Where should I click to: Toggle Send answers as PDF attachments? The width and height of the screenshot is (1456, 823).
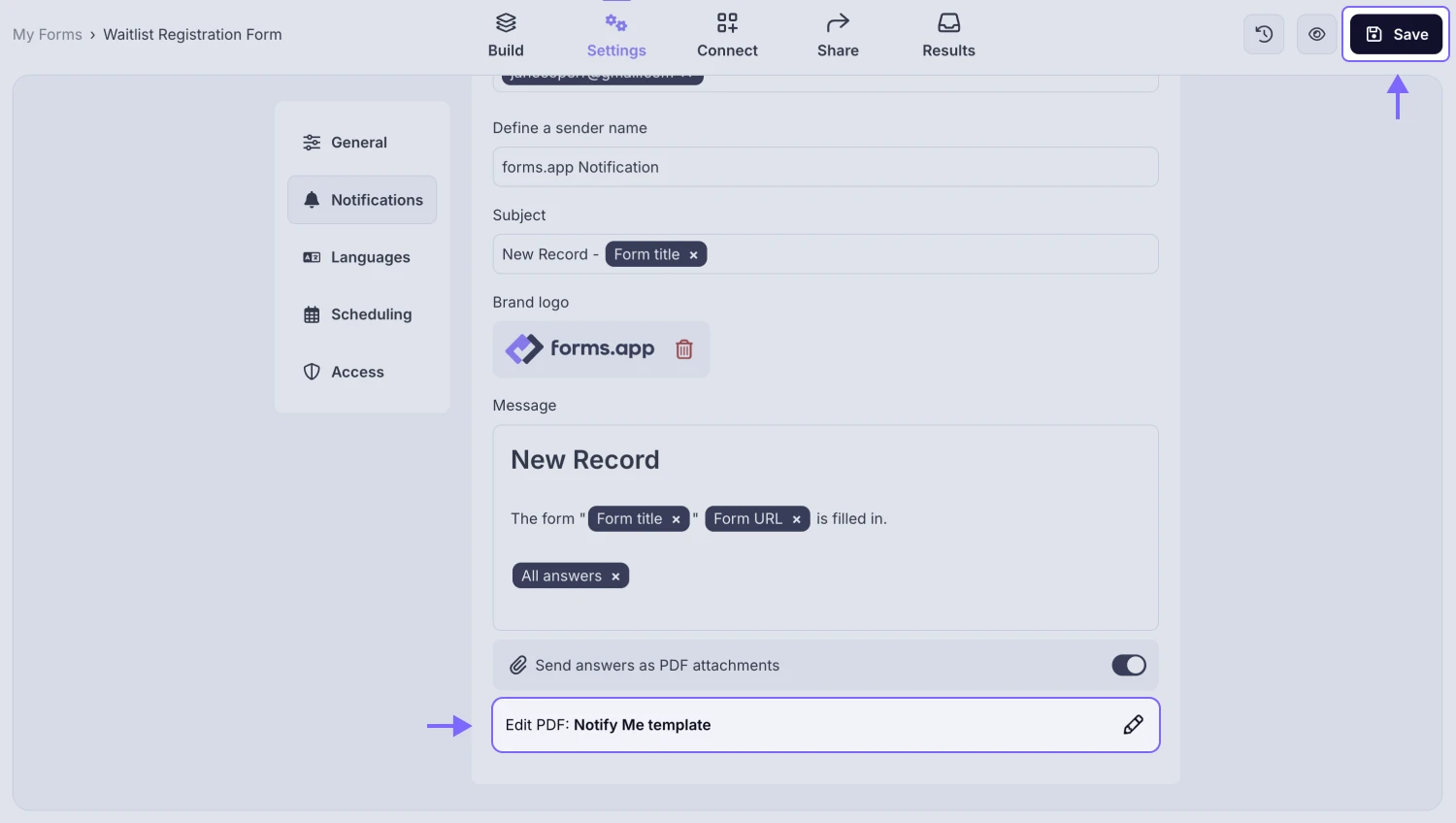1128,665
